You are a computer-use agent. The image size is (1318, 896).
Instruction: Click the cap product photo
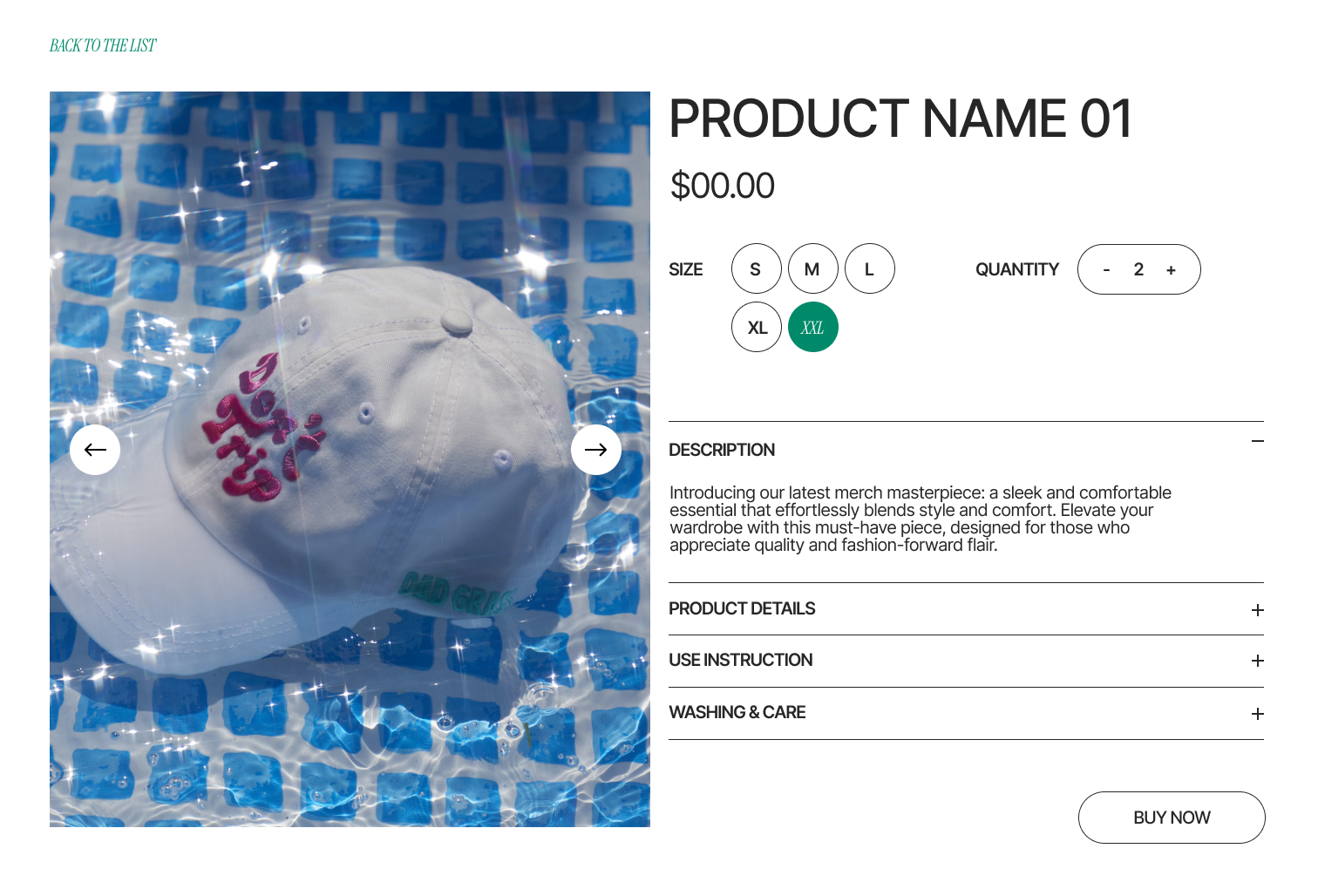pos(350,459)
